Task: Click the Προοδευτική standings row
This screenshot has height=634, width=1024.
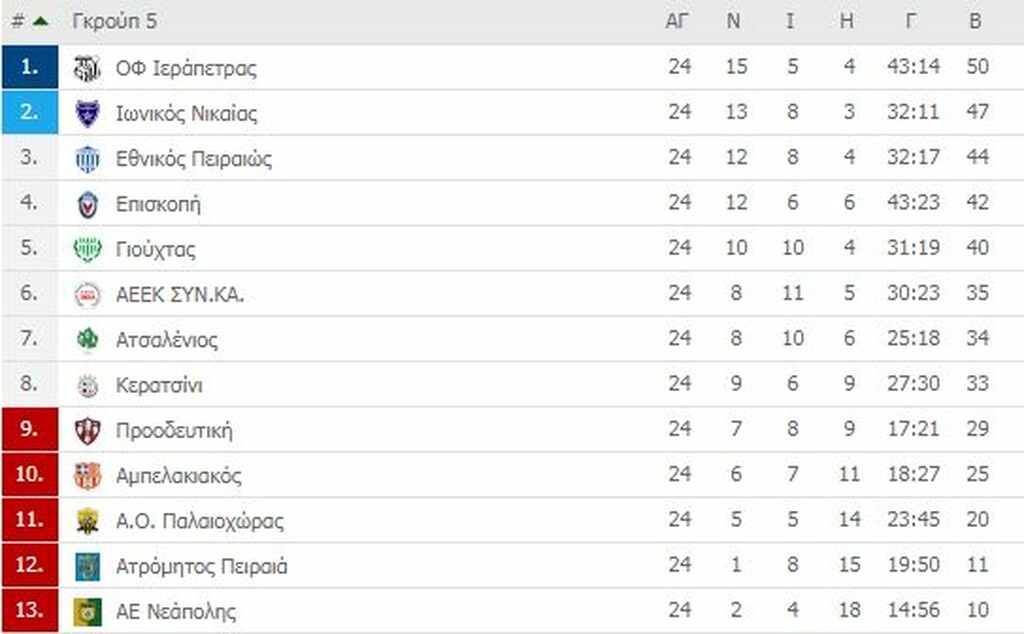Action: pos(400,429)
